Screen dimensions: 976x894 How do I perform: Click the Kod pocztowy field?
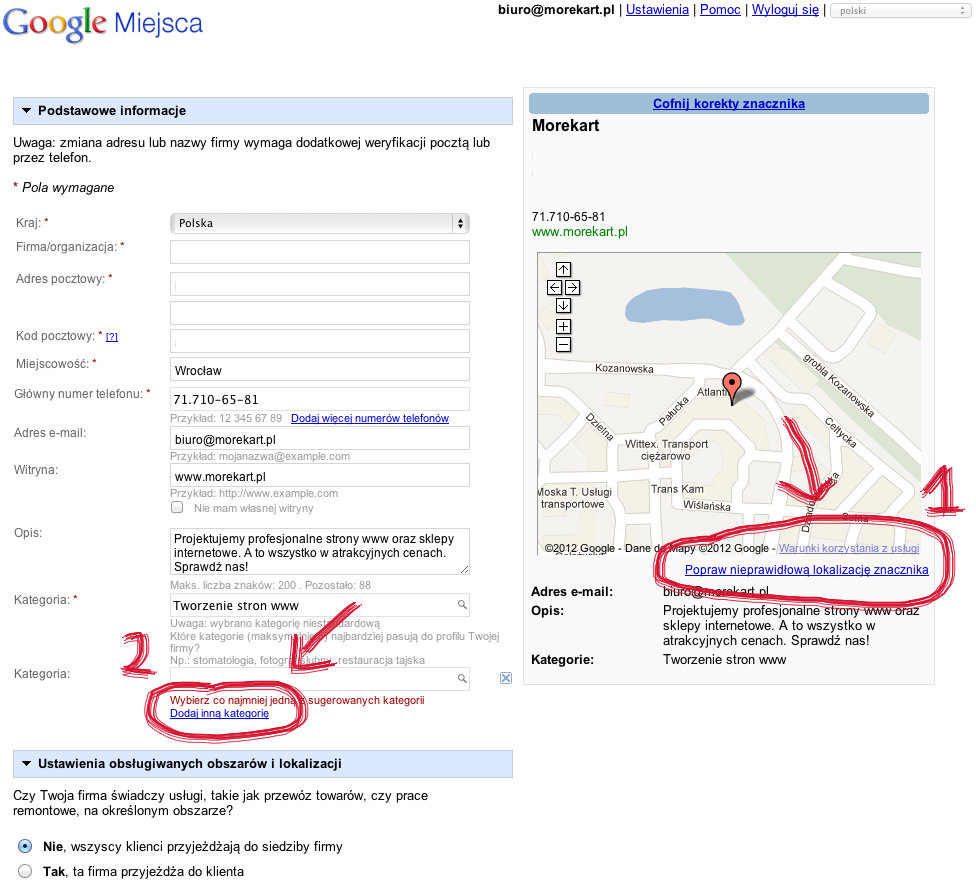point(320,341)
